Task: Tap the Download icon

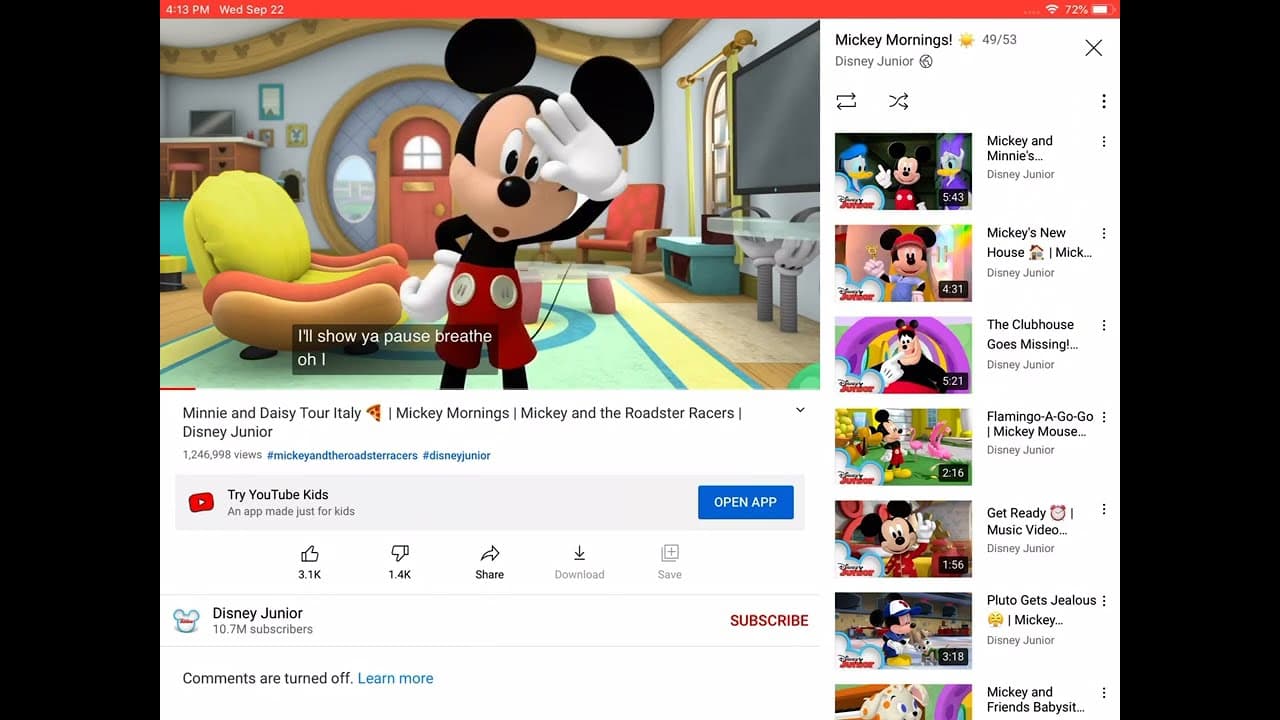Action: point(579,554)
